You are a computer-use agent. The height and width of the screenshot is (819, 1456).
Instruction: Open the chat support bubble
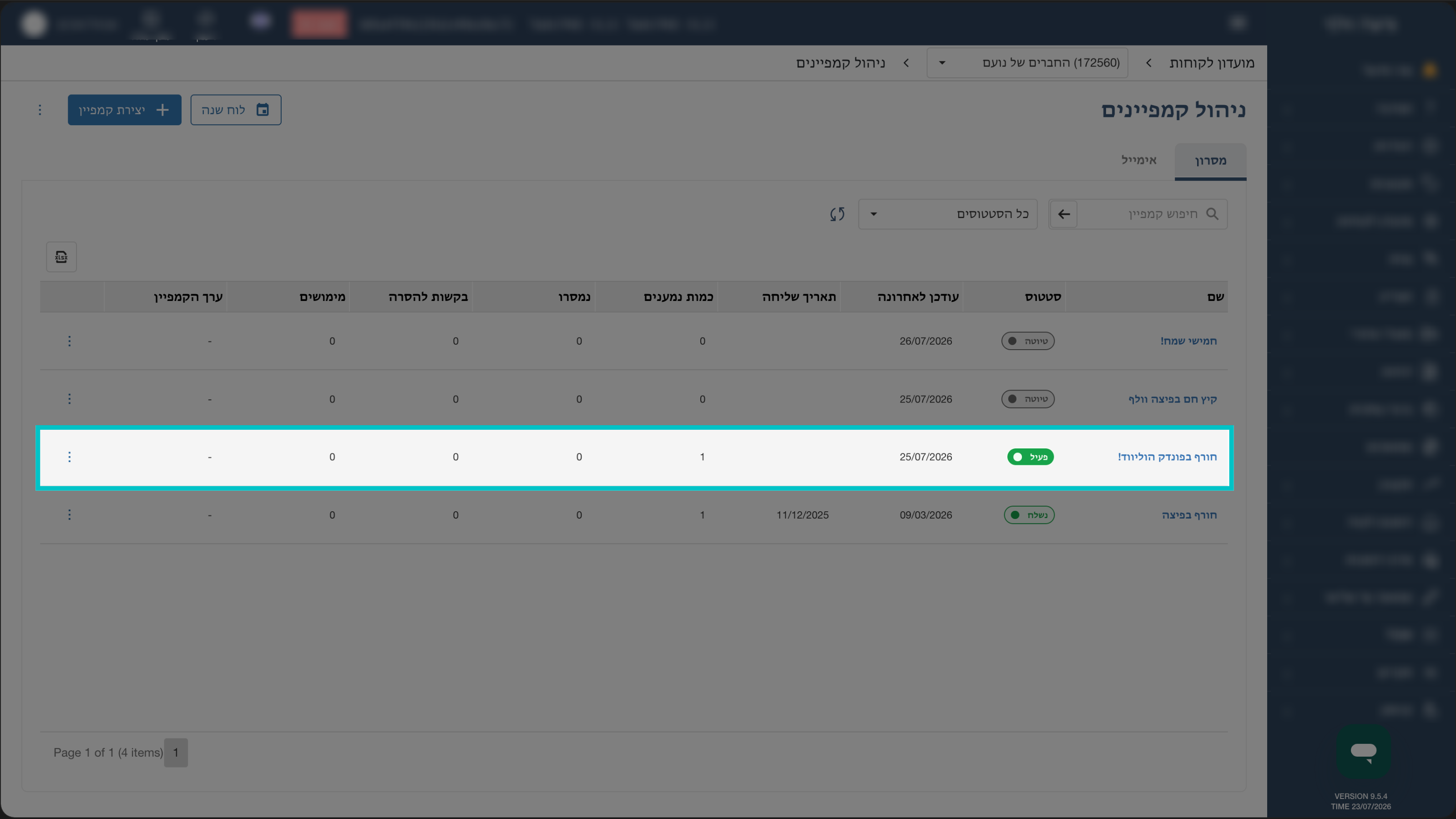[x=1363, y=752]
